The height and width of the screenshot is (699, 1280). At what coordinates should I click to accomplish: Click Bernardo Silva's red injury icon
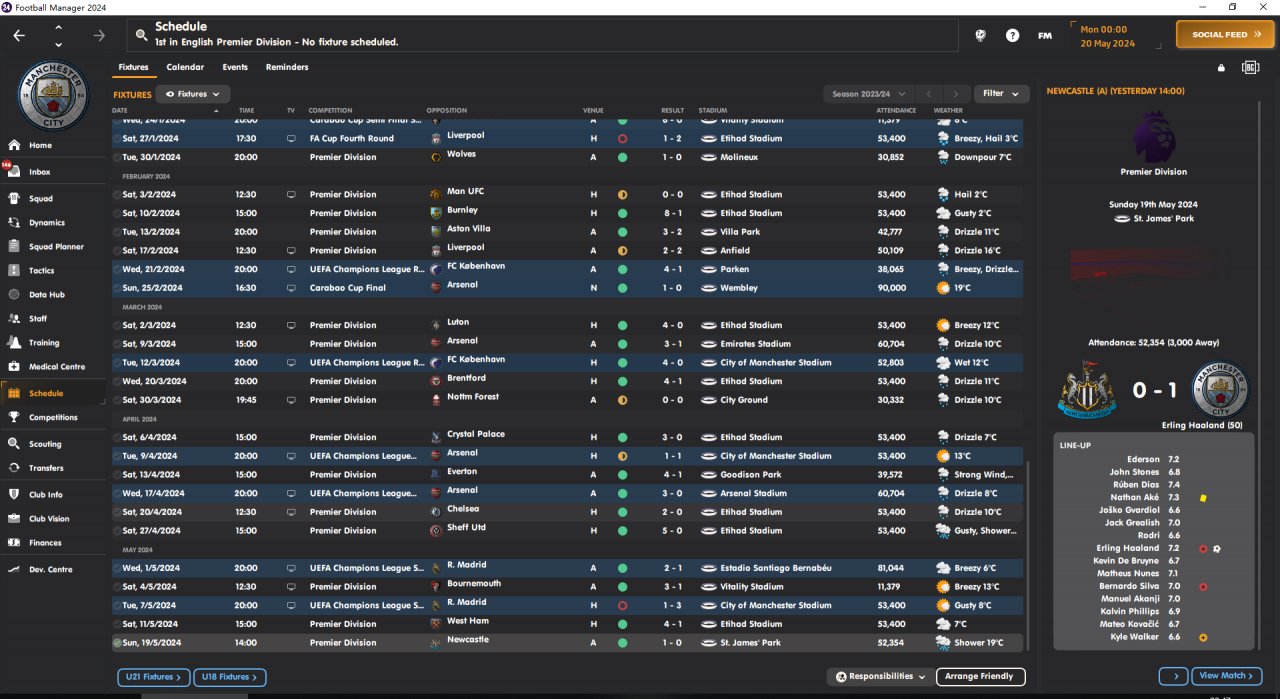pyautogui.click(x=1203, y=587)
